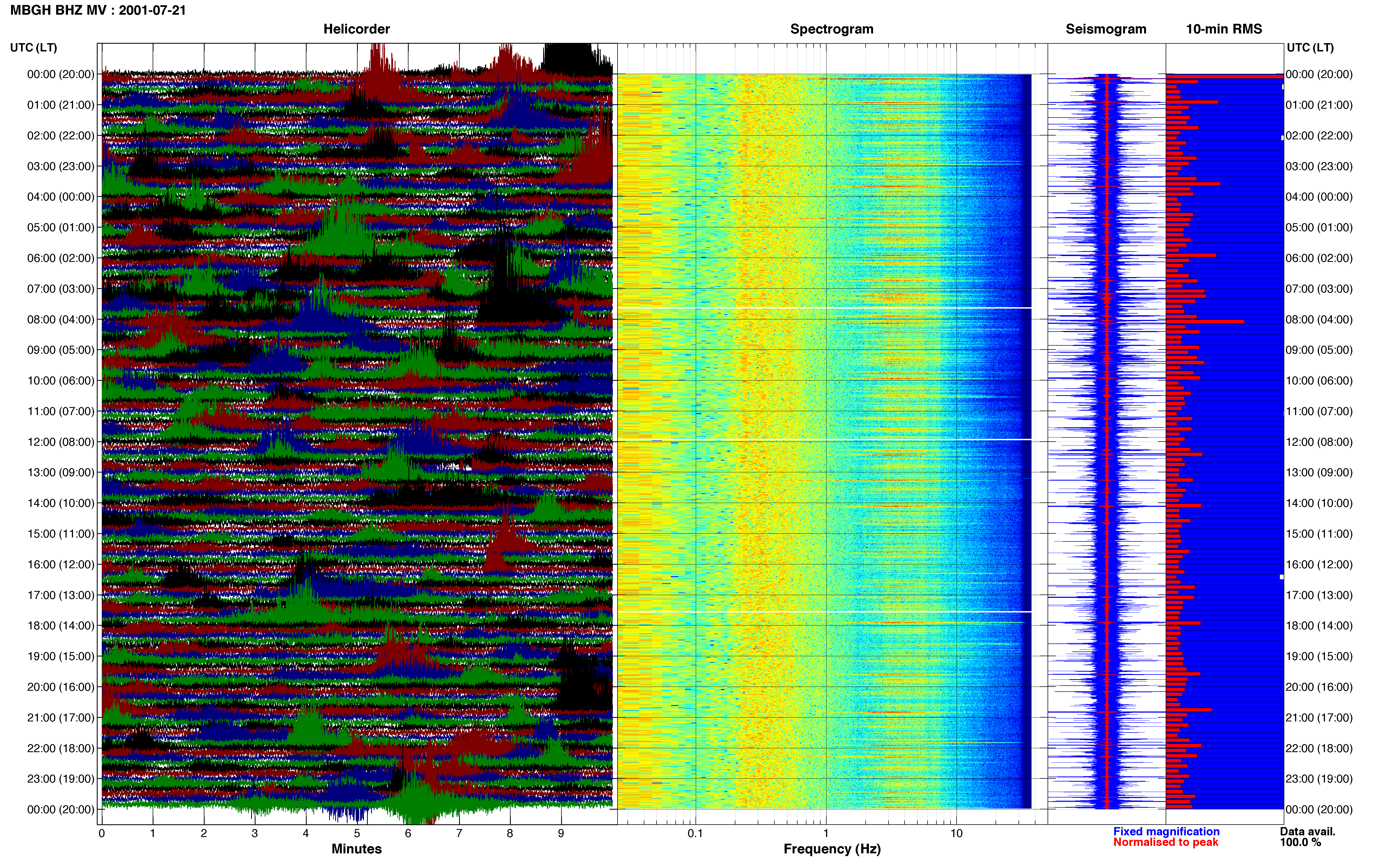Image resolution: width=1388 pixels, height=868 pixels.
Task: Click "12:00 (08:00)" on the left time axis
Action: [61, 442]
